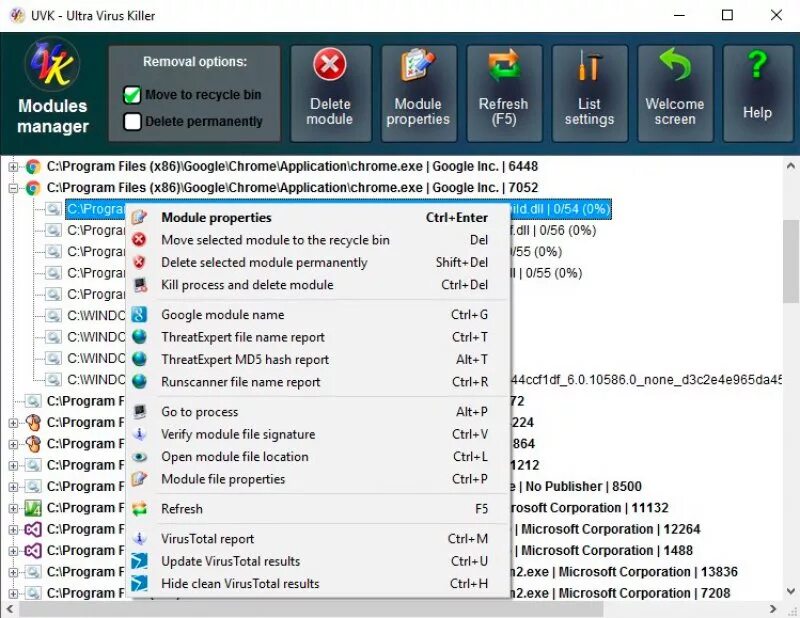Click Module file properties icon
Screen dimensions: 800x618
[139, 479]
